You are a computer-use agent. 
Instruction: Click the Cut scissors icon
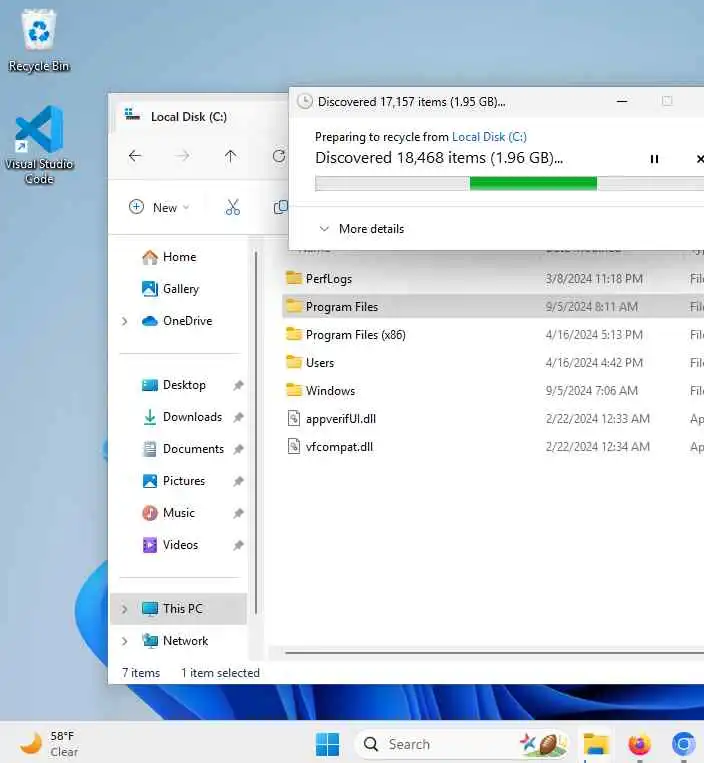(x=233, y=207)
